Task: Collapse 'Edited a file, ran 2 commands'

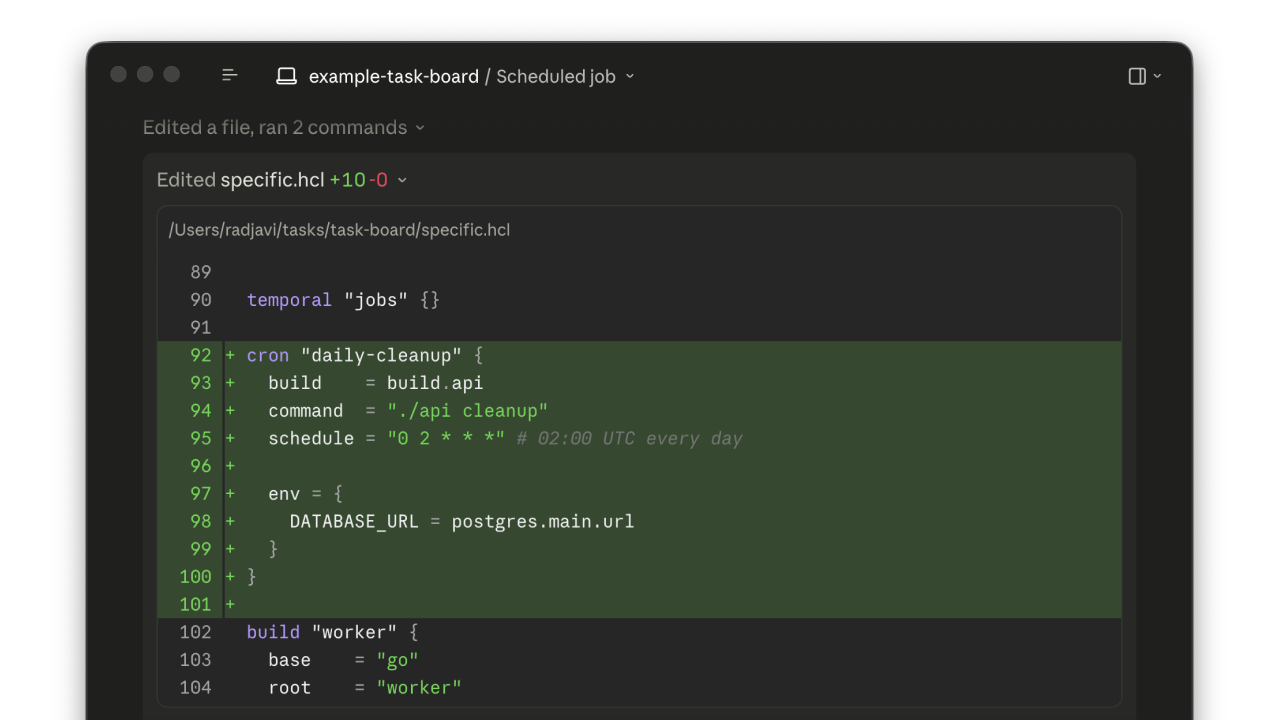Action: pyautogui.click(x=284, y=127)
